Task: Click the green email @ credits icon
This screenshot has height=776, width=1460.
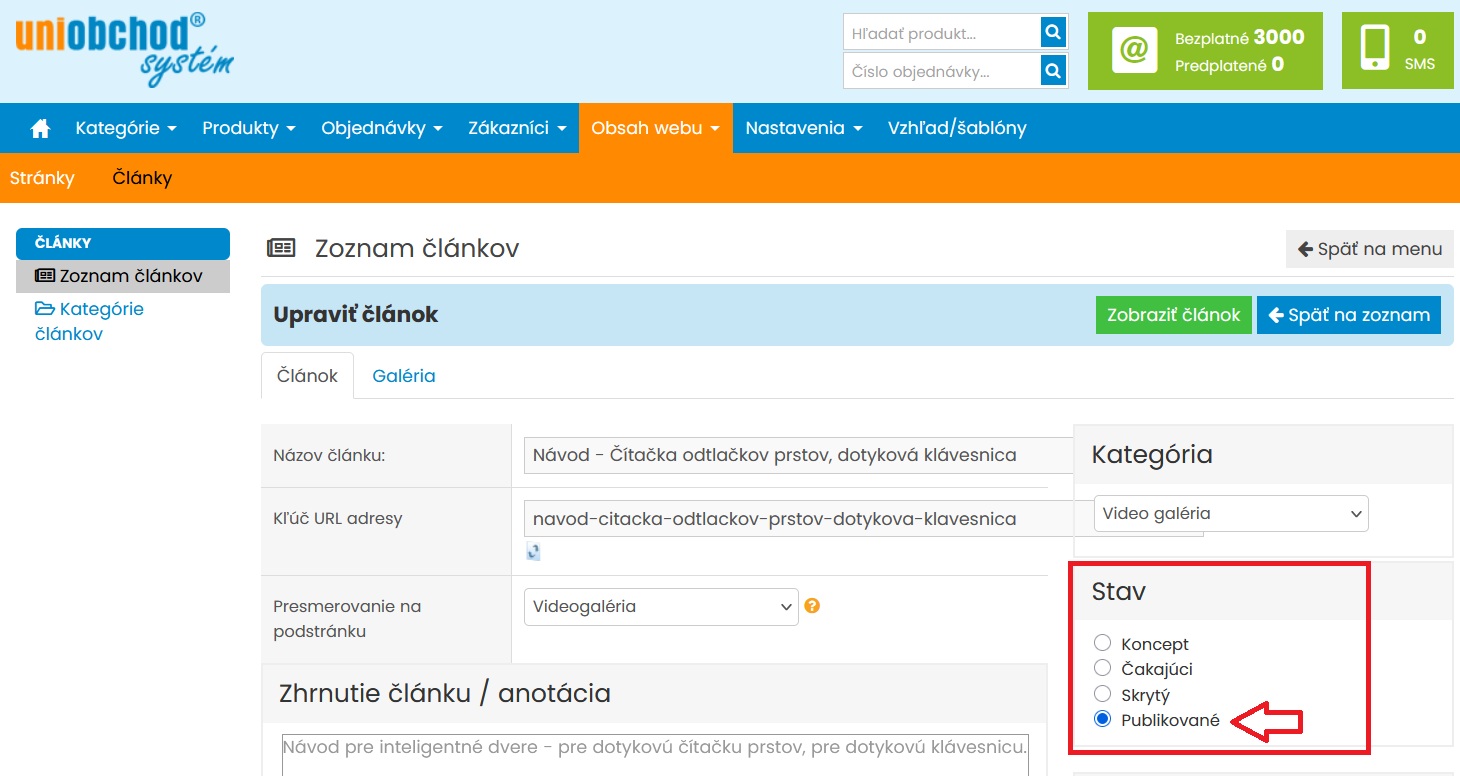Action: tap(1134, 50)
